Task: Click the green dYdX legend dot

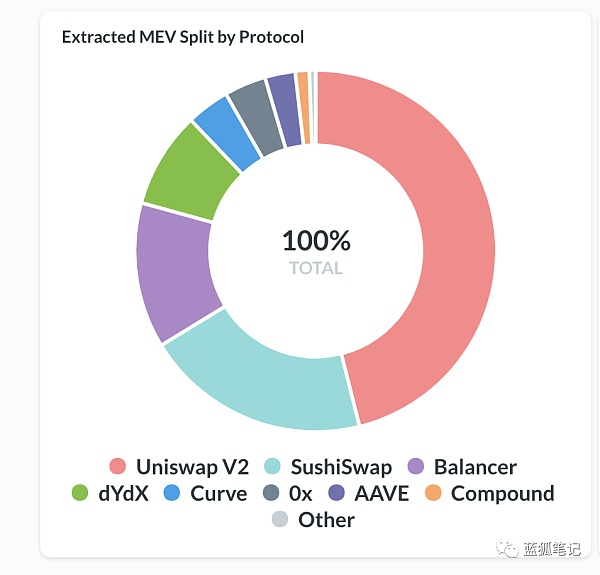Action: pyautogui.click(x=81, y=493)
